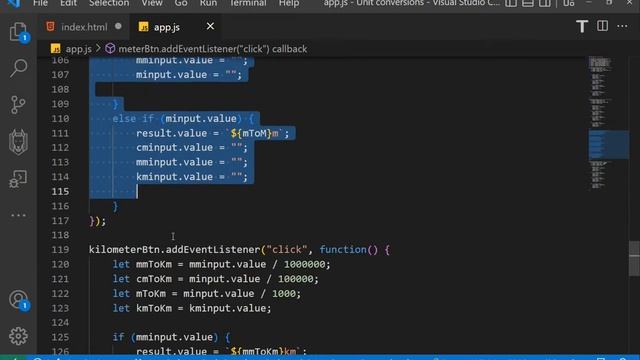Open the Go menu

coord(181,3)
